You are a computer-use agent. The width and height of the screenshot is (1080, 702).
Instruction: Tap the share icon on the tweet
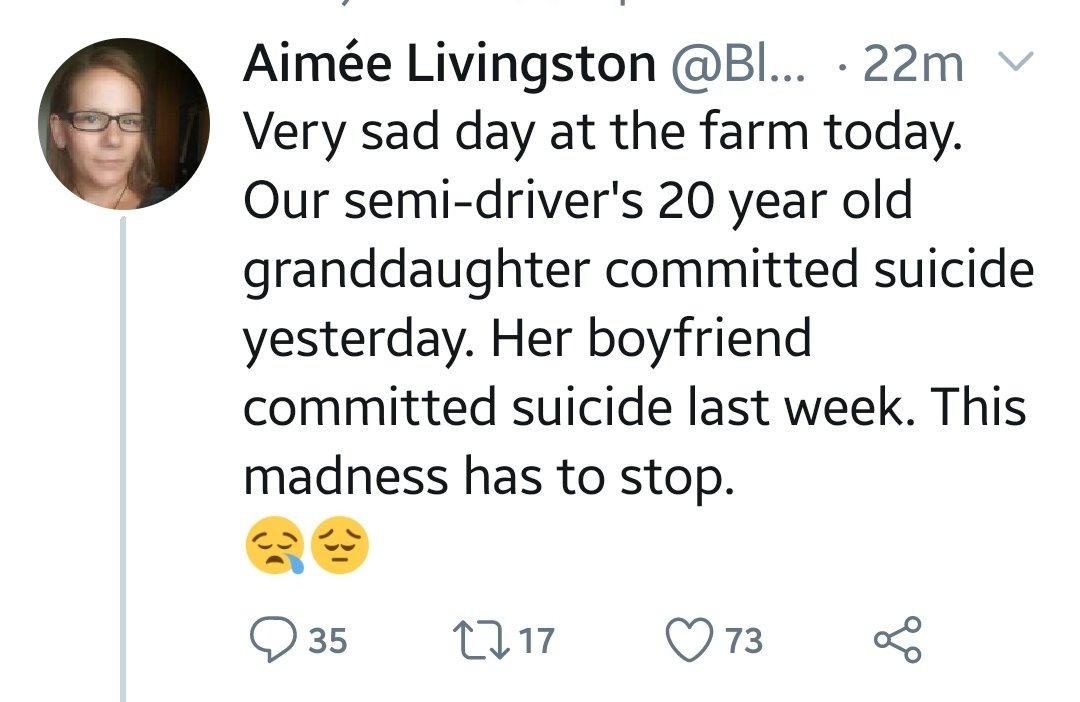tap(897, 640)
